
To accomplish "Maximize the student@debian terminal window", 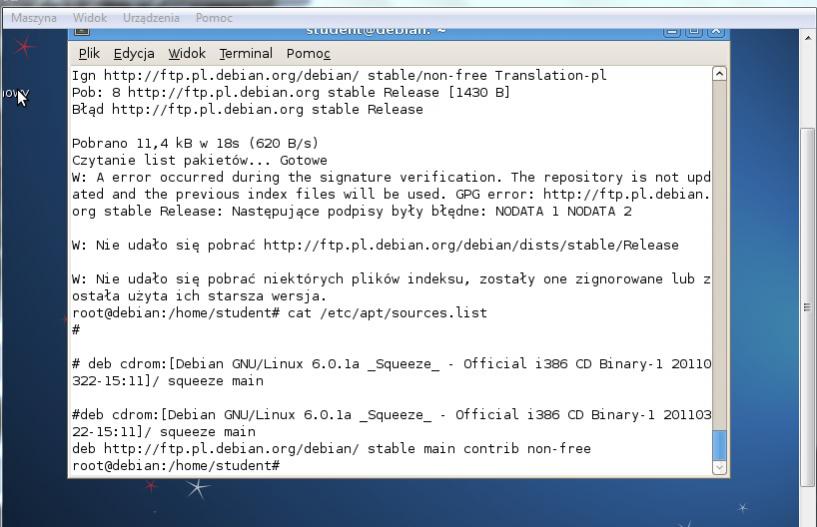I will pos(694,31).
